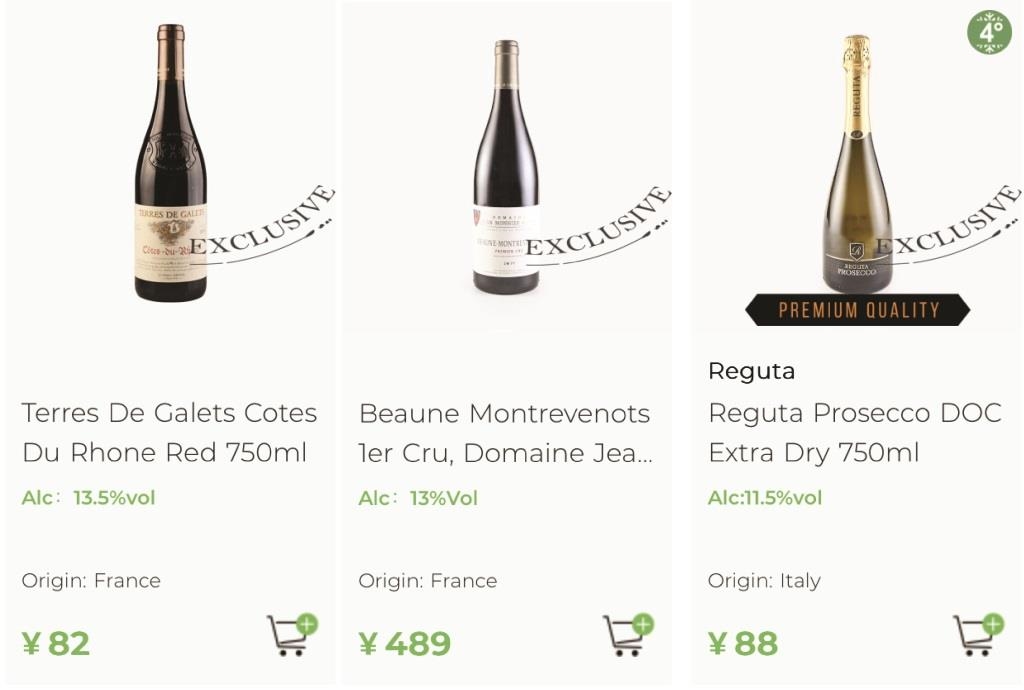Open Reguta Prosecco bottle image
The height and width of the screenshot is (690, 1024).
point(857,163)
